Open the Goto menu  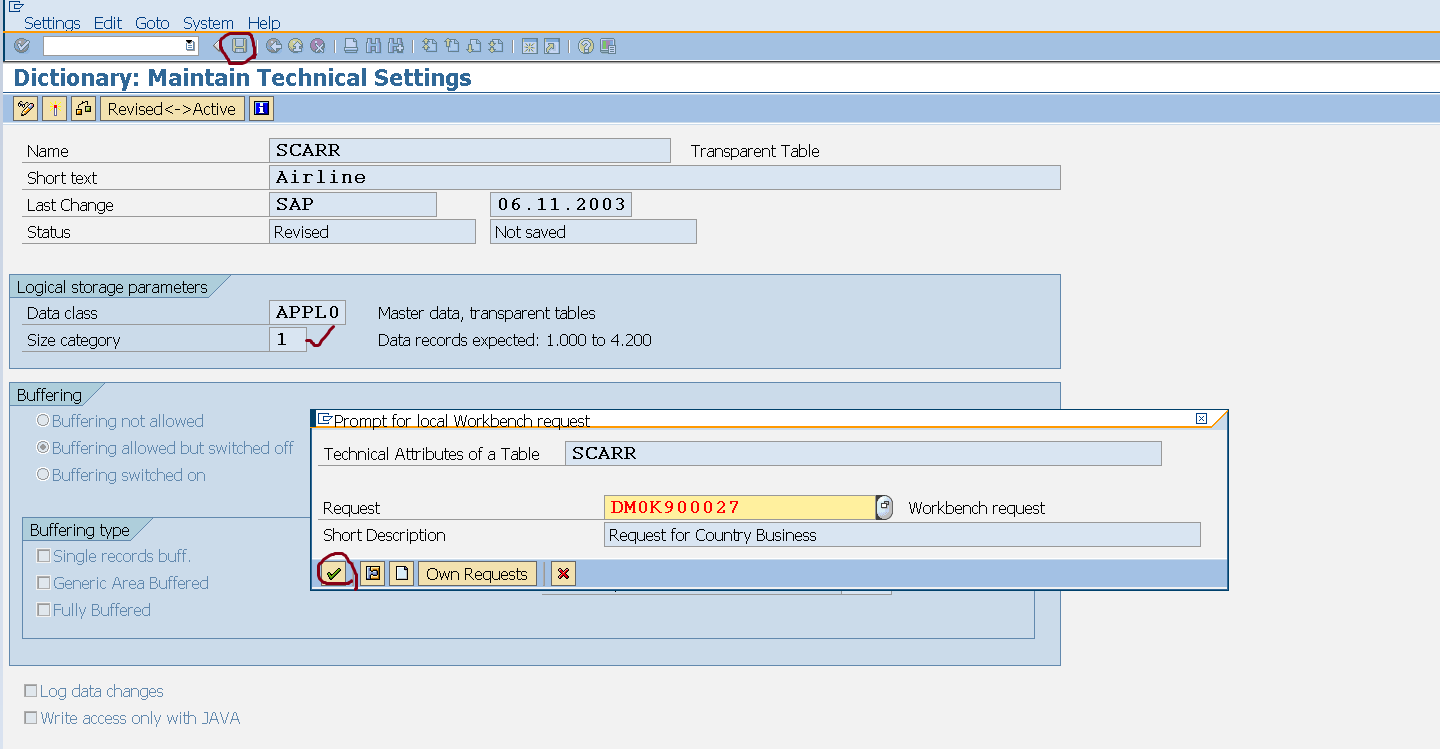pos(152,23)
